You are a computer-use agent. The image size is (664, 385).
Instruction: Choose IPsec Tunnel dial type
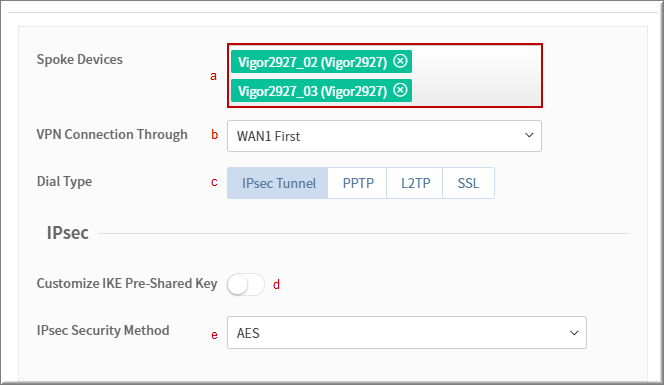278,183
